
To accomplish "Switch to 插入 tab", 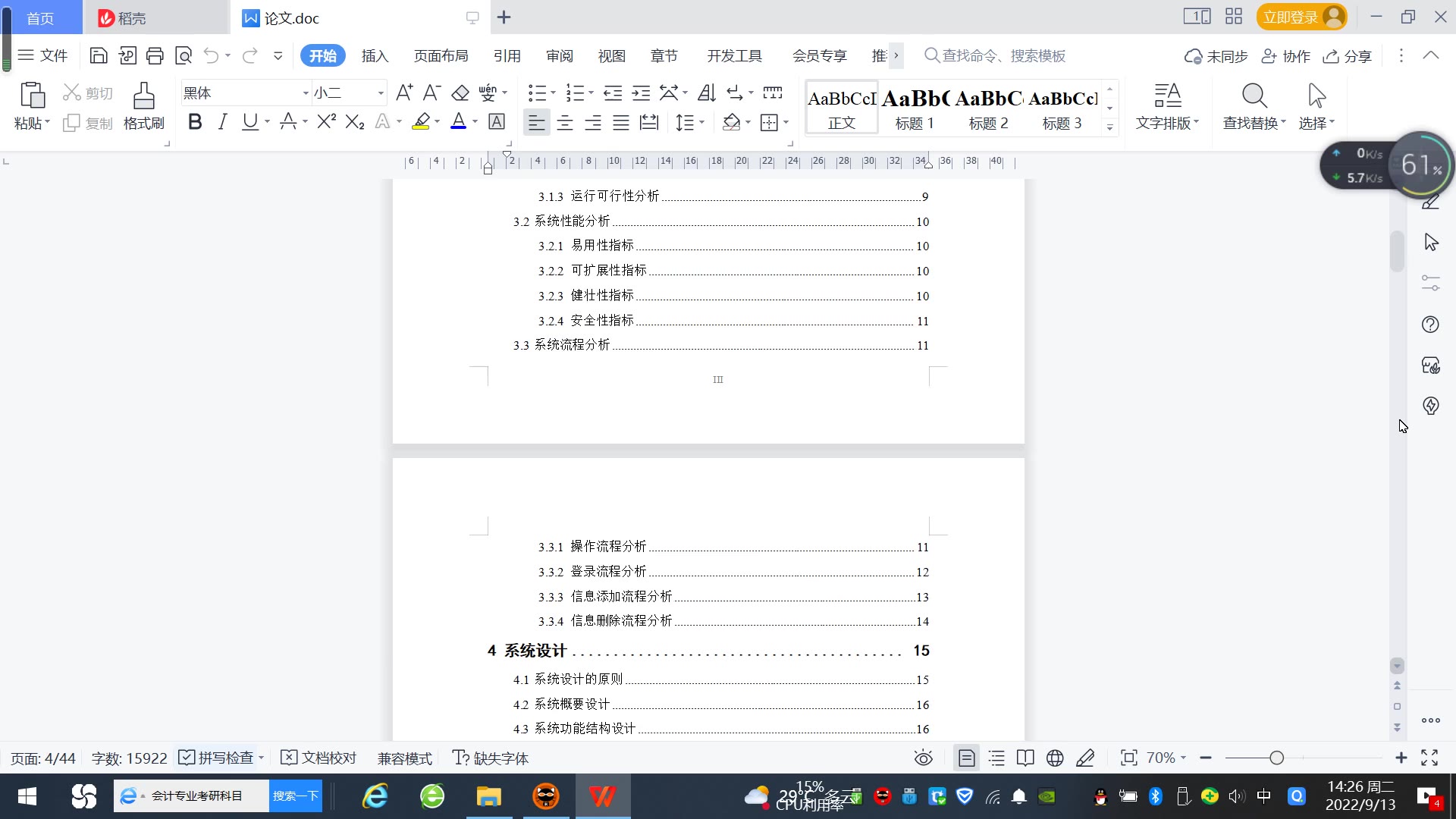I will [375, 55].
